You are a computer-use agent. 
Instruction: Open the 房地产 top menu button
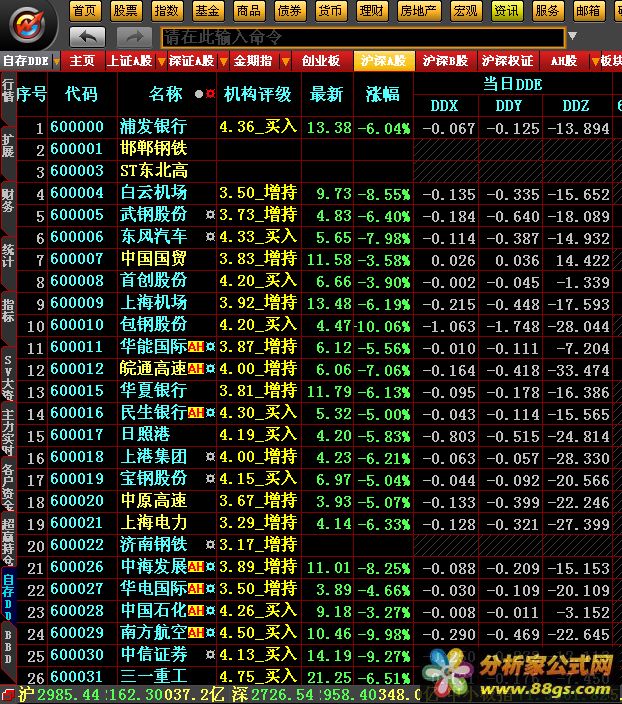pyautogui.click(x=418, y=10)
